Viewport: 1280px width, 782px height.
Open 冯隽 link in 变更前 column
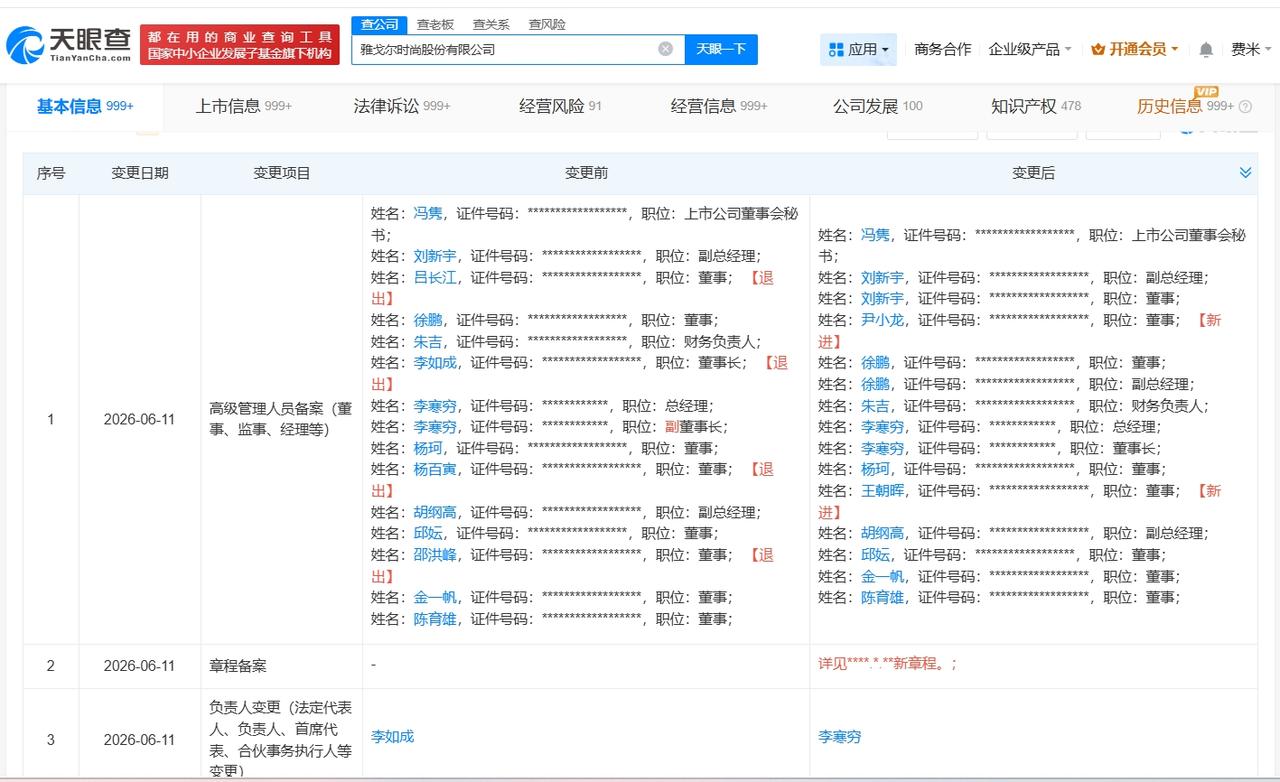point(428,213)
